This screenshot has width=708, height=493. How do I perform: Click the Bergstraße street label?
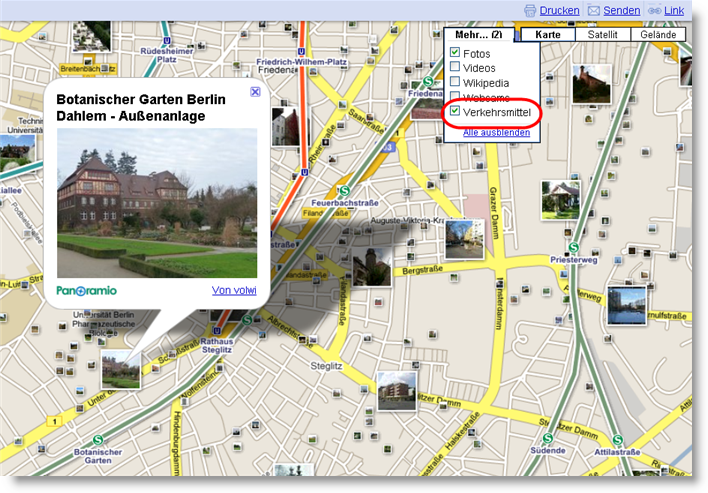coord(423,270)
